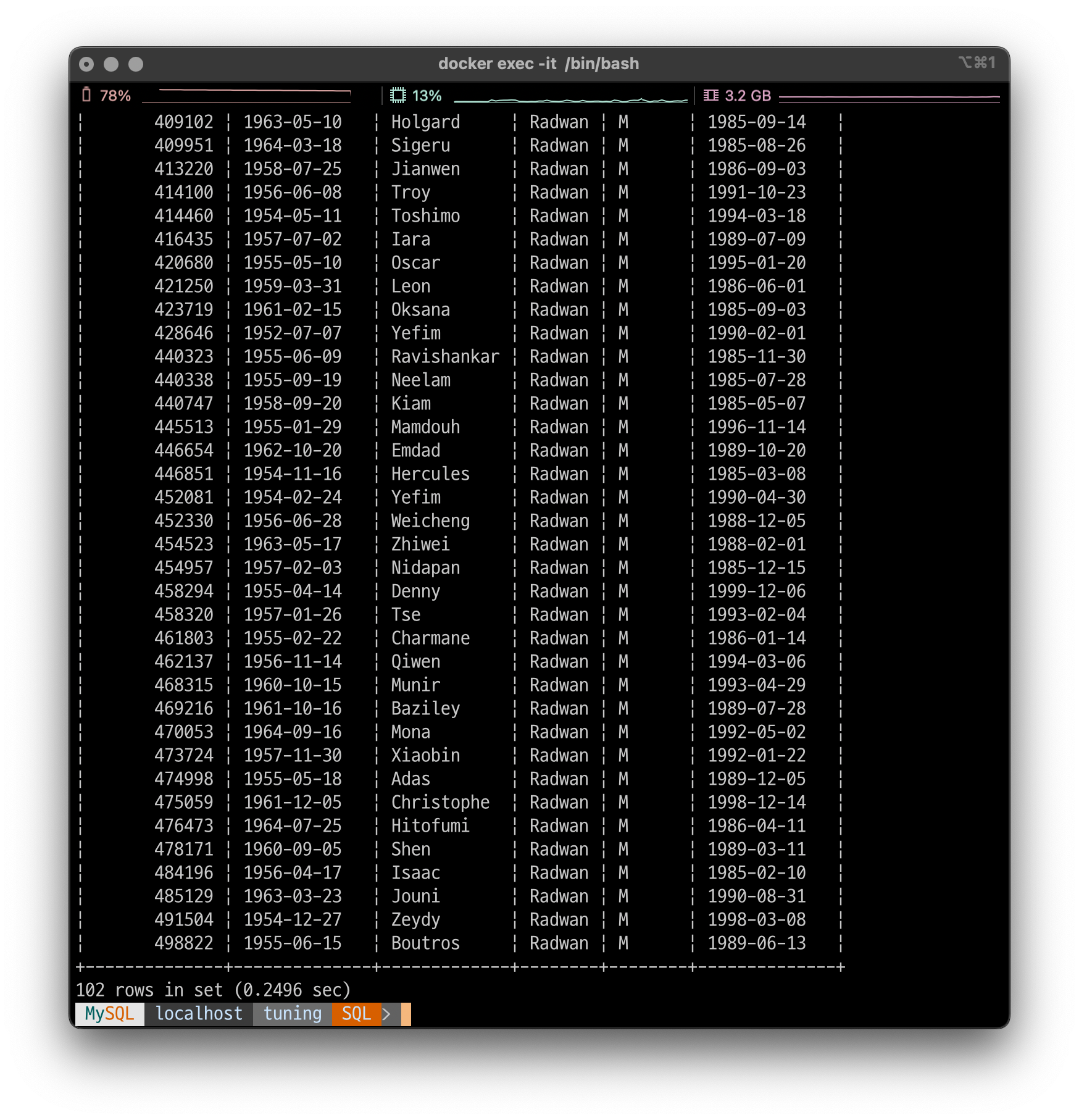This screenshot has width=1079, height=1120.
Task: Click the memory icon beside 3.2 GB
Action: click(x=710, y=95)
